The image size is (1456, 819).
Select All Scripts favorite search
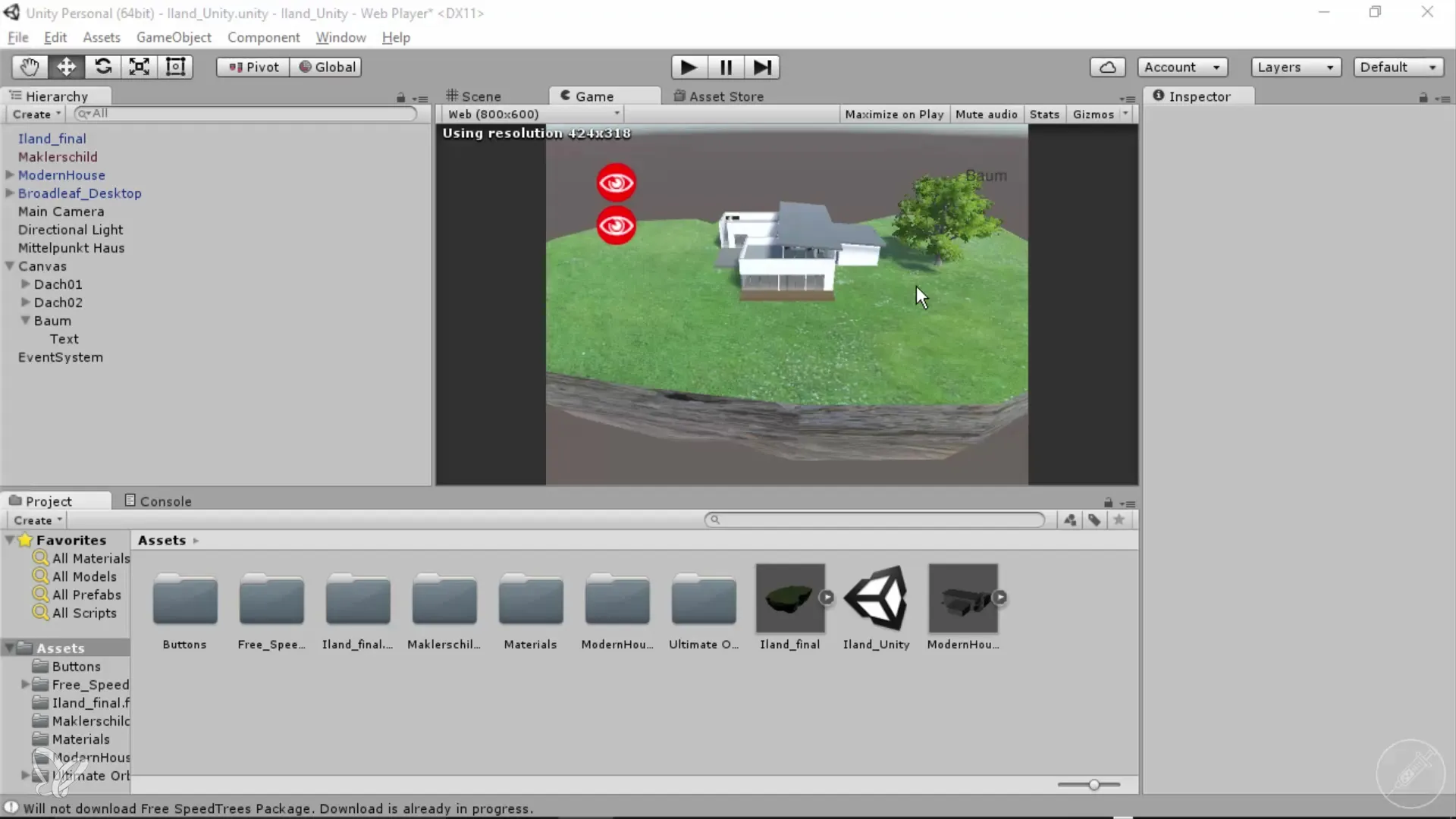point(74,613)
